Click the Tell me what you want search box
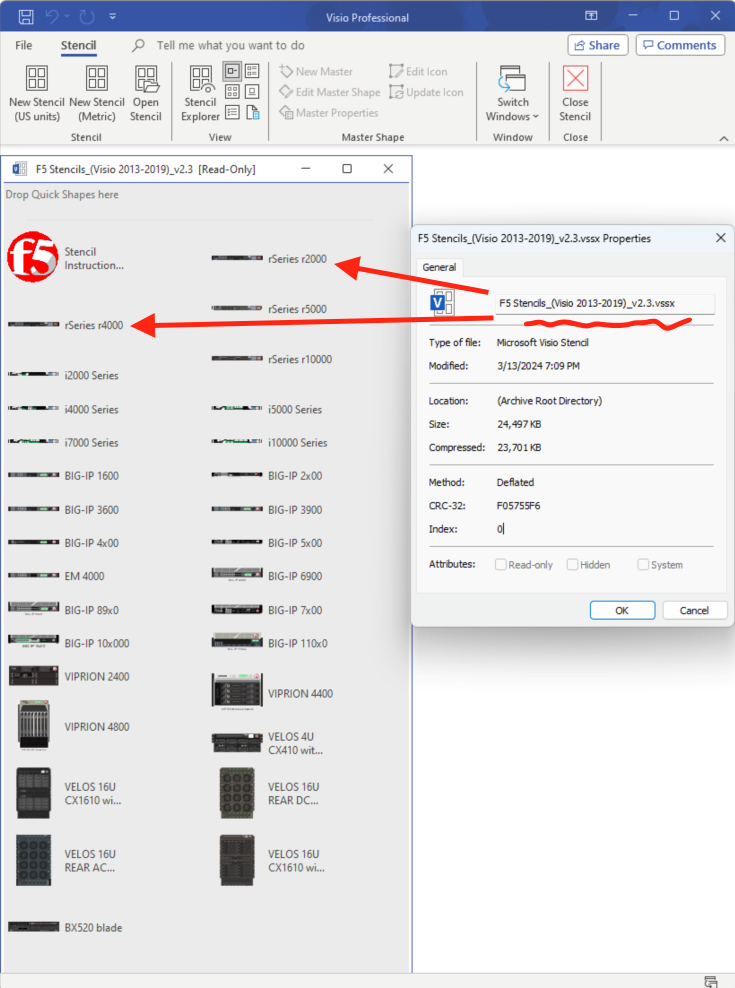The width and height of the screenshot is (735, 988). [x=230, y=45]
